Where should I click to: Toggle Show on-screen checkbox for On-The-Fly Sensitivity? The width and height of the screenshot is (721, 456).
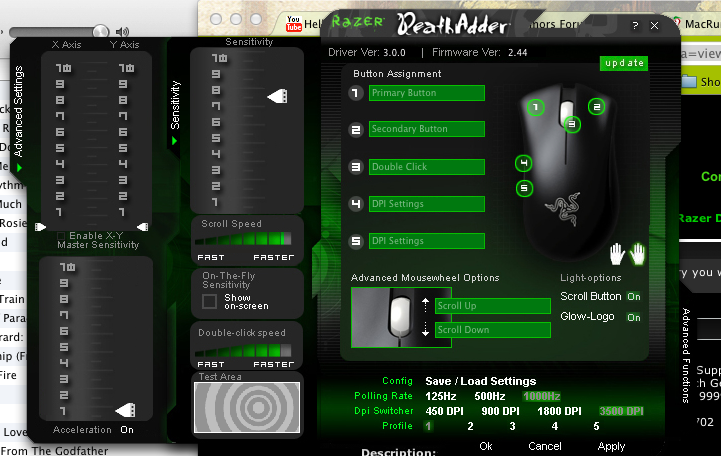click(209, 302)
